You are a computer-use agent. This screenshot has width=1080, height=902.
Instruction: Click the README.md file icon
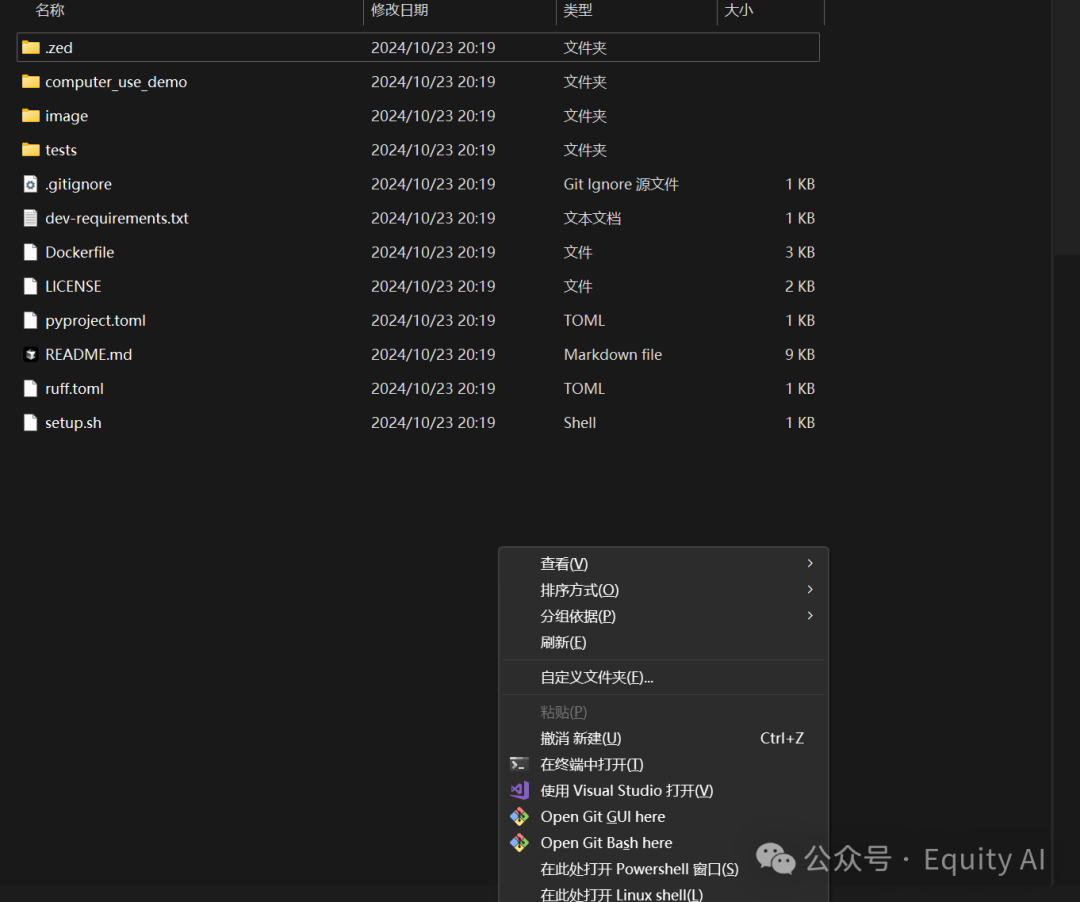[x=30, y=355]
